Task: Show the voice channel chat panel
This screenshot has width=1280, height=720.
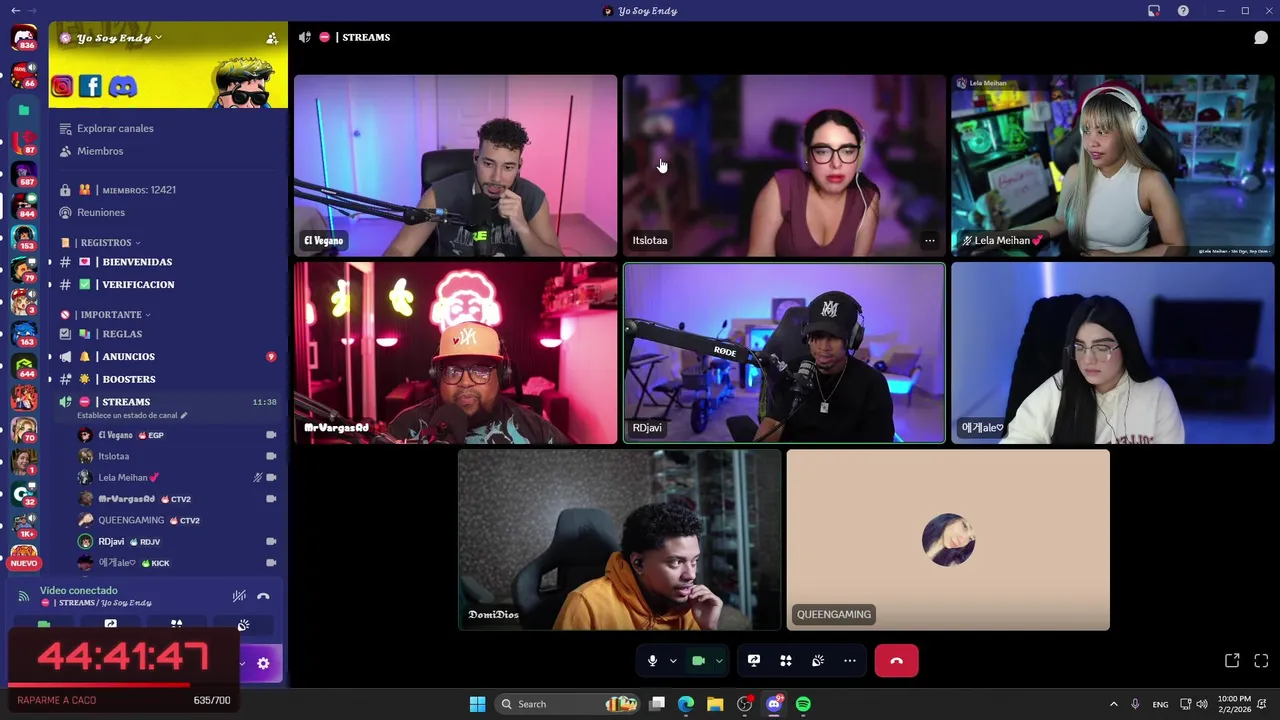Action: point(1261,37)
